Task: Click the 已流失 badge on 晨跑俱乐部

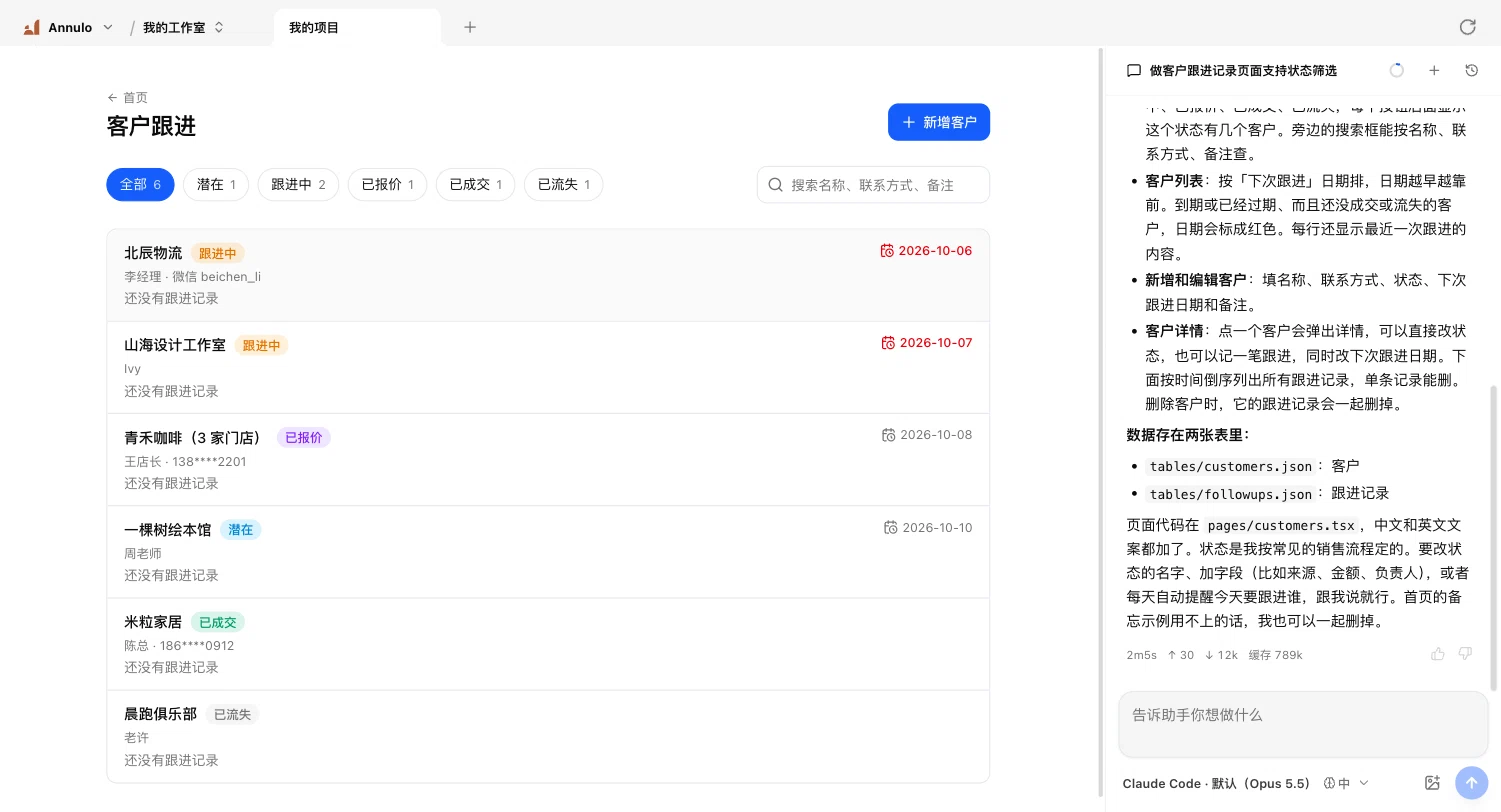Action: 232,714
